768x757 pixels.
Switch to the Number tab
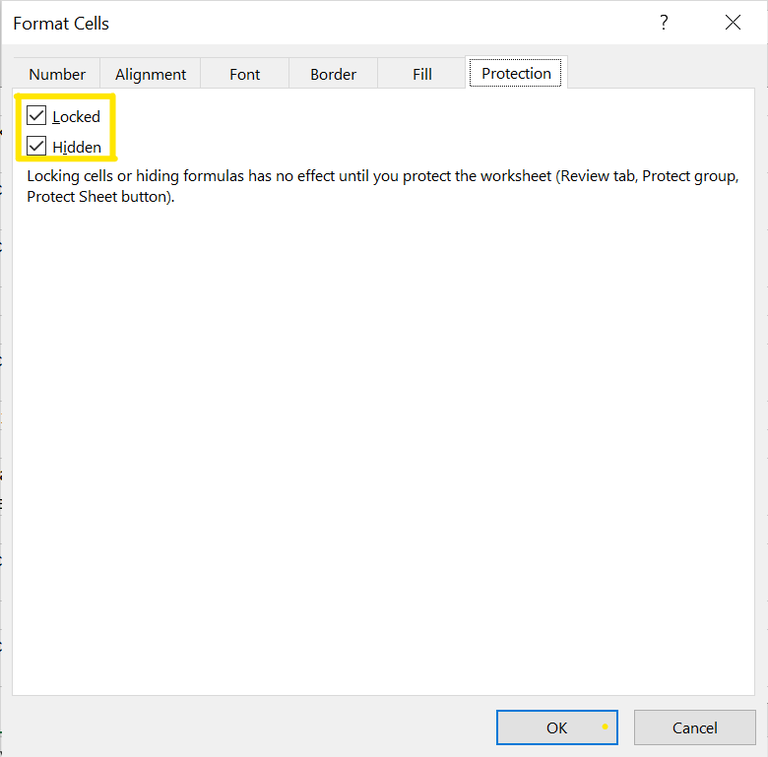57,74
